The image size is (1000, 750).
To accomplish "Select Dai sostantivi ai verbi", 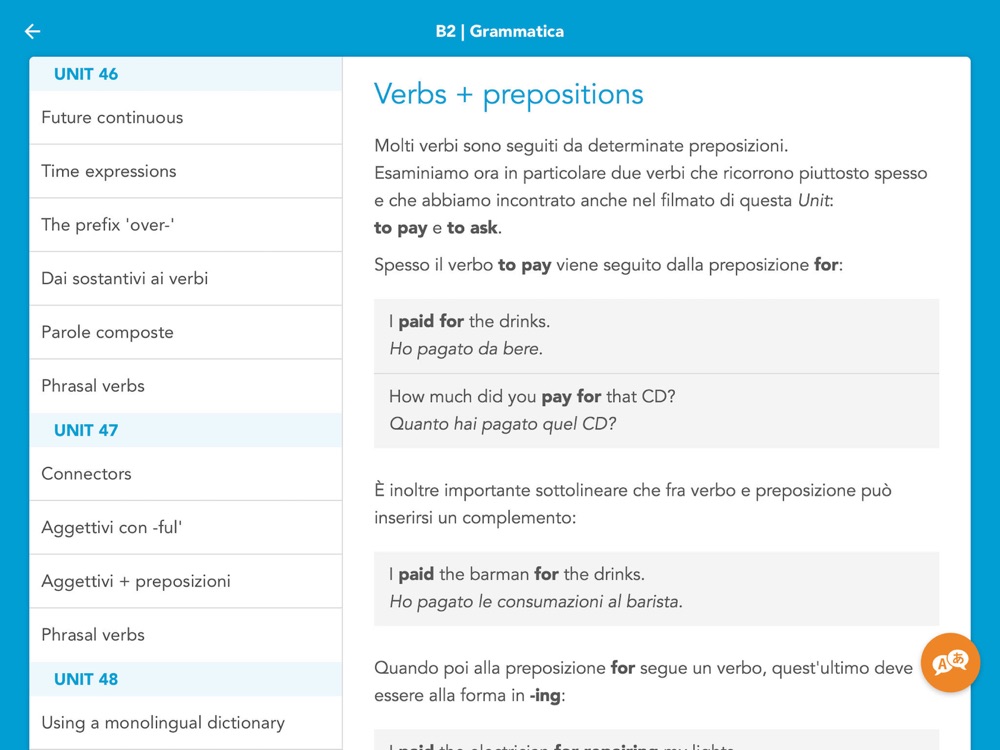I will [124, 279].
